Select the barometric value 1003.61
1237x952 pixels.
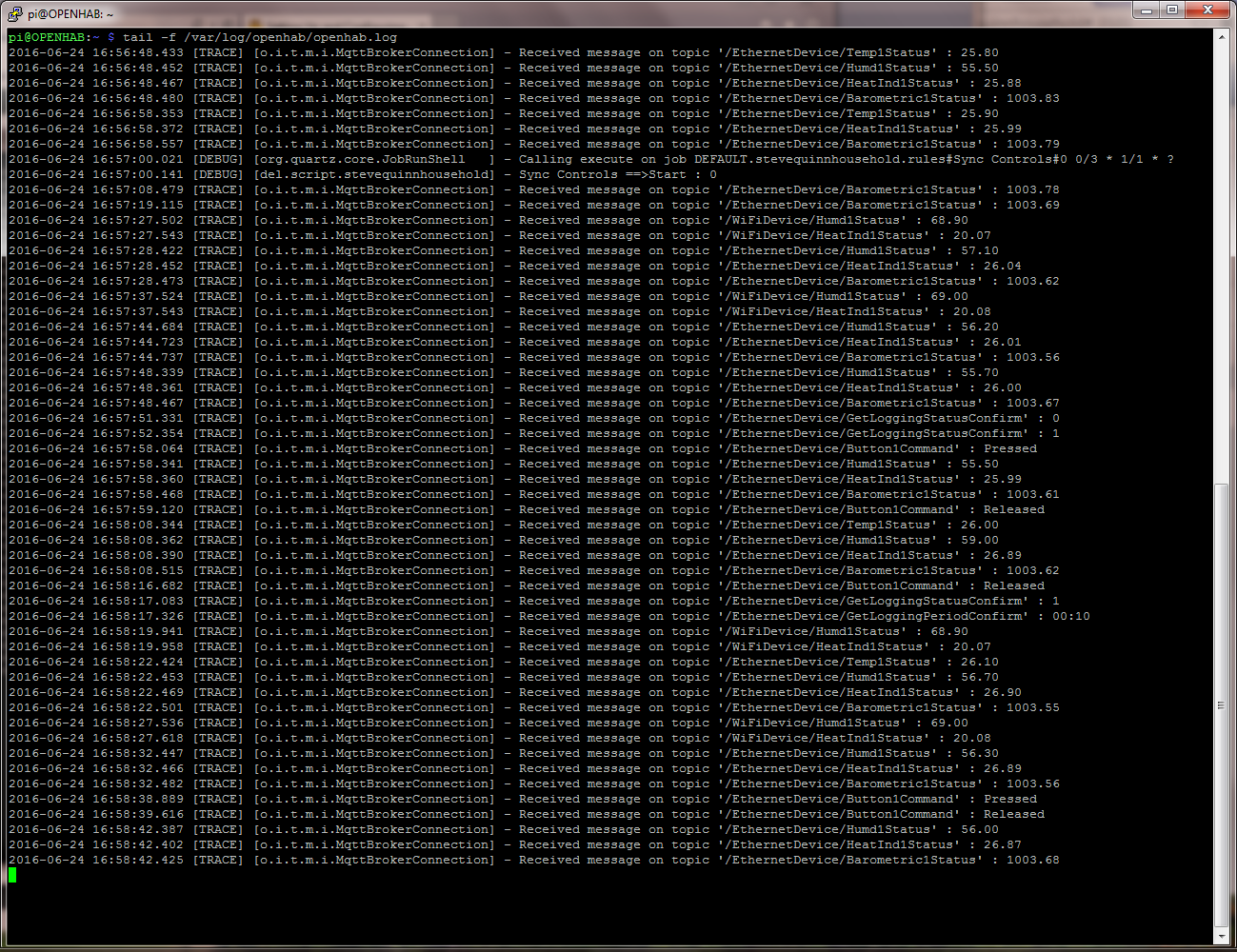tap(1033, 494)
